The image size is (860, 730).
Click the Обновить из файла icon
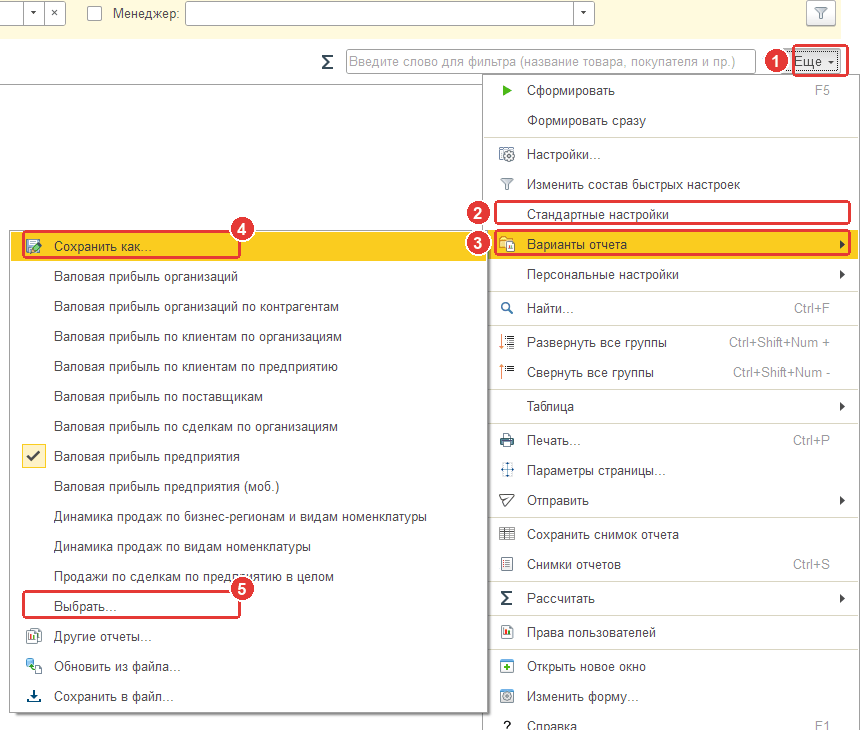click(x=34, y=666)
